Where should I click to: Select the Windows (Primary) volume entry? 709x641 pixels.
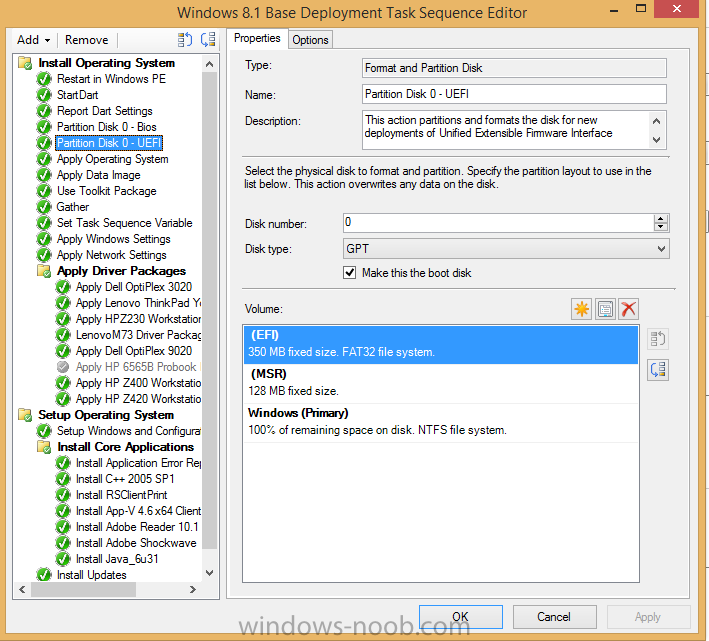click(441, 422)
